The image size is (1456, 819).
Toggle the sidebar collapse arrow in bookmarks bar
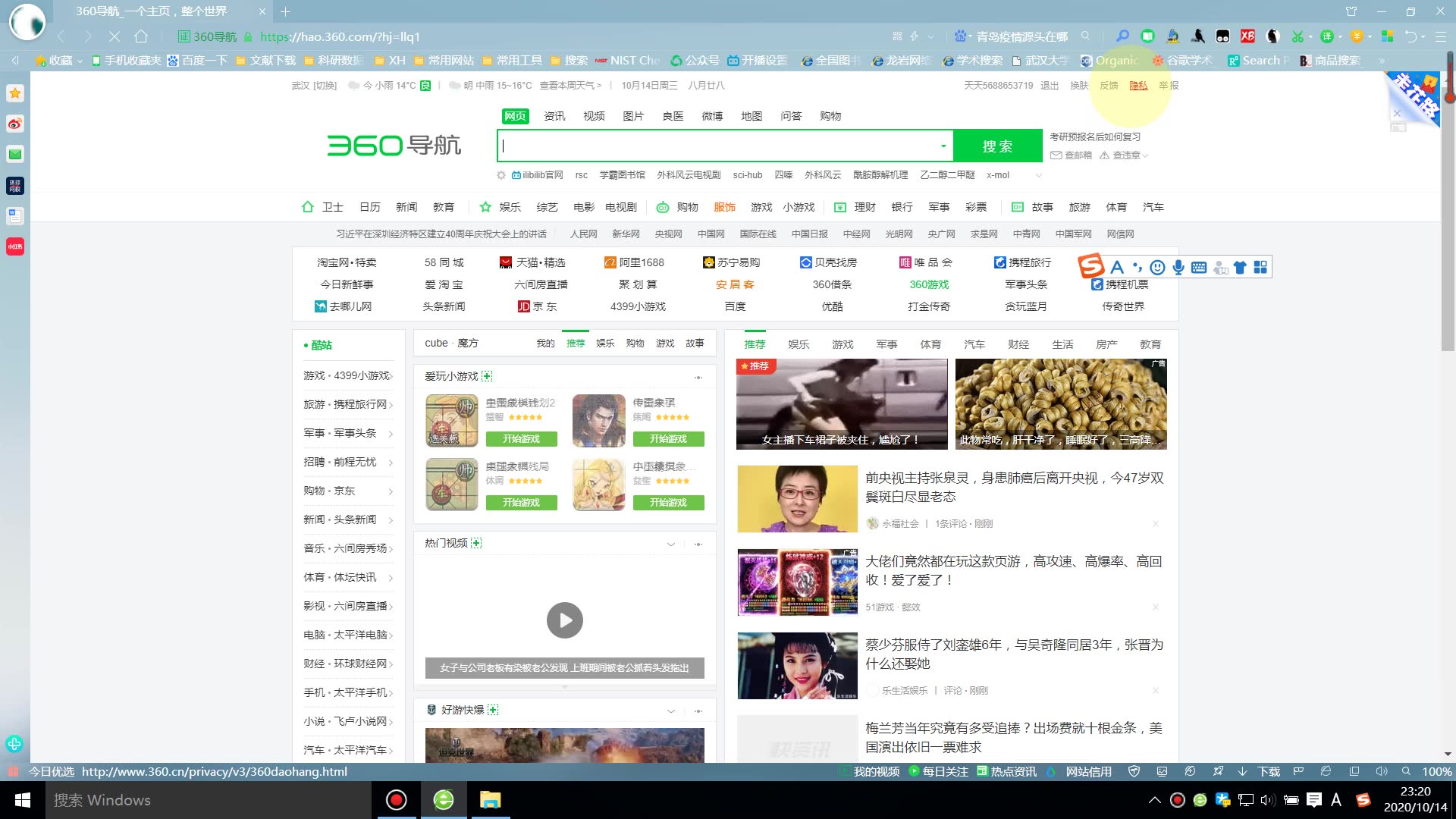coord(14,60)
